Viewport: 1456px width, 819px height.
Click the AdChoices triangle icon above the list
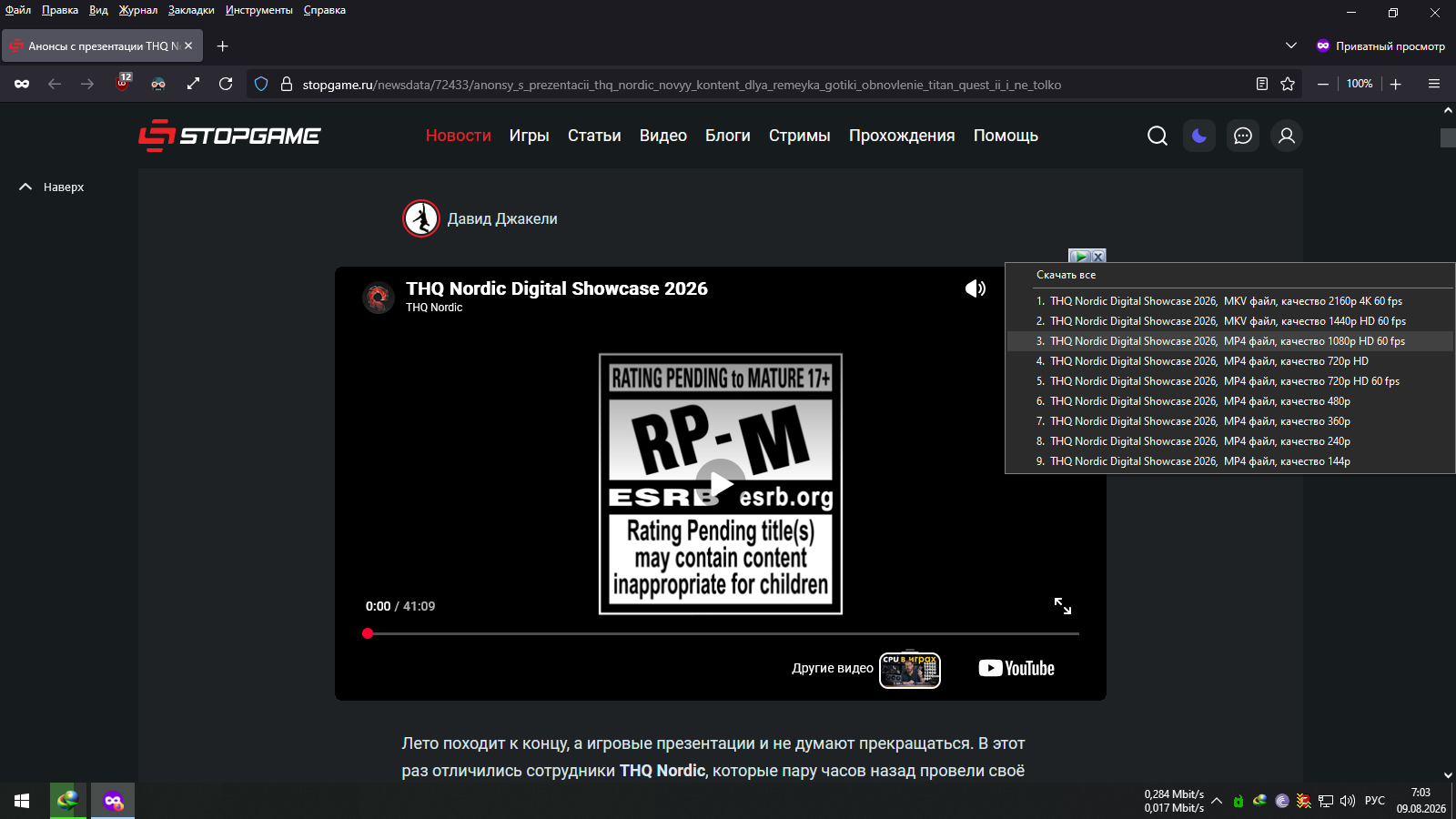point(1079,257)
